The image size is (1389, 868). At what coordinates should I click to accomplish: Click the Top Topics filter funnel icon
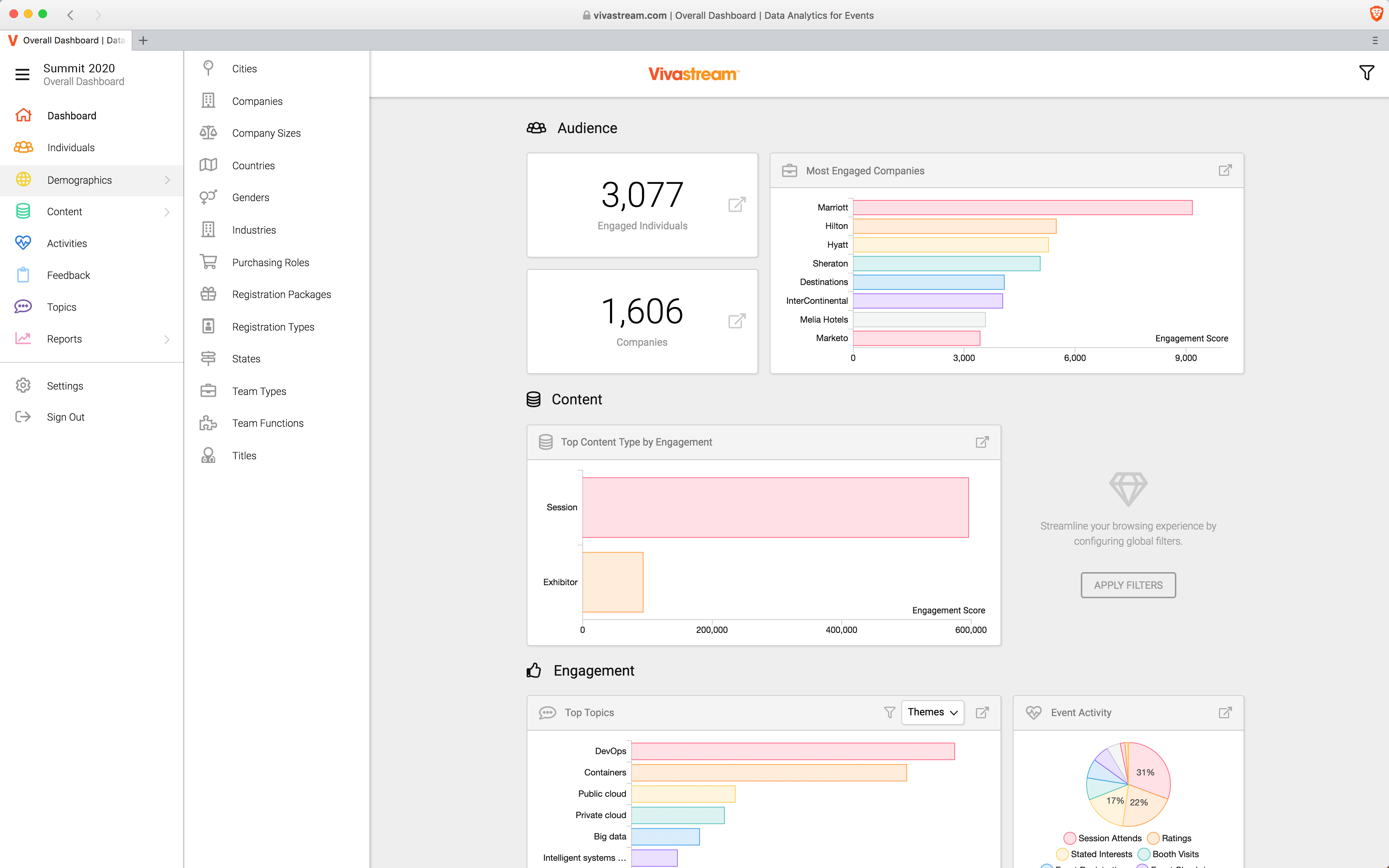(890, 712)
